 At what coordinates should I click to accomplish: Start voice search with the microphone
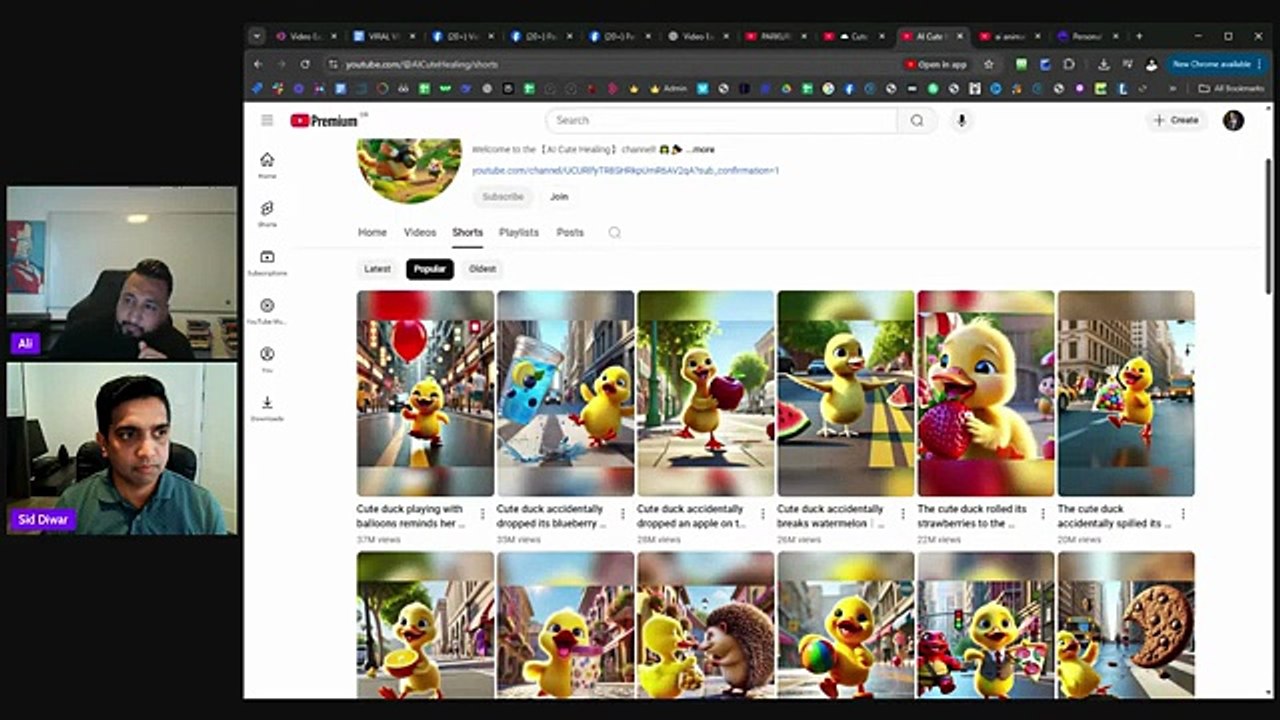pos(961,120)
